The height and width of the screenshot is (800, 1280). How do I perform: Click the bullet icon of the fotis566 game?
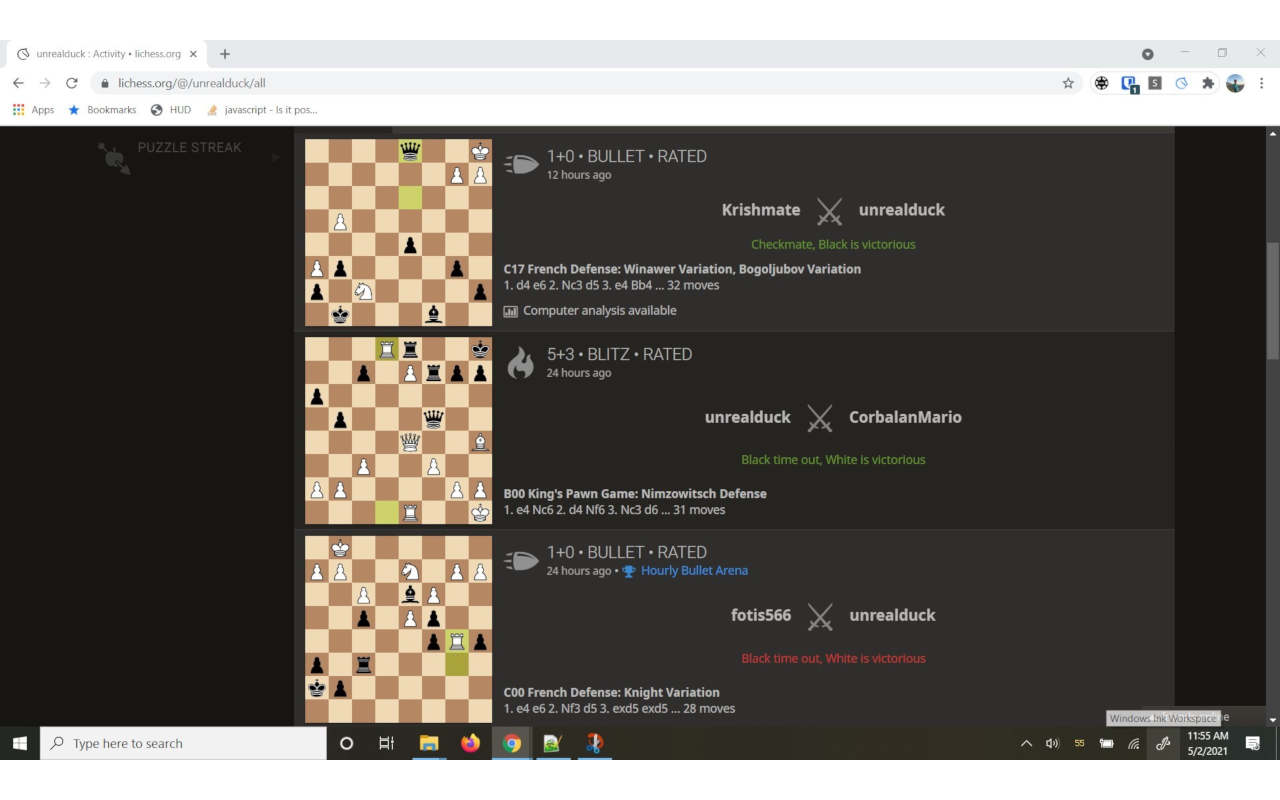[x=521, y=560]
